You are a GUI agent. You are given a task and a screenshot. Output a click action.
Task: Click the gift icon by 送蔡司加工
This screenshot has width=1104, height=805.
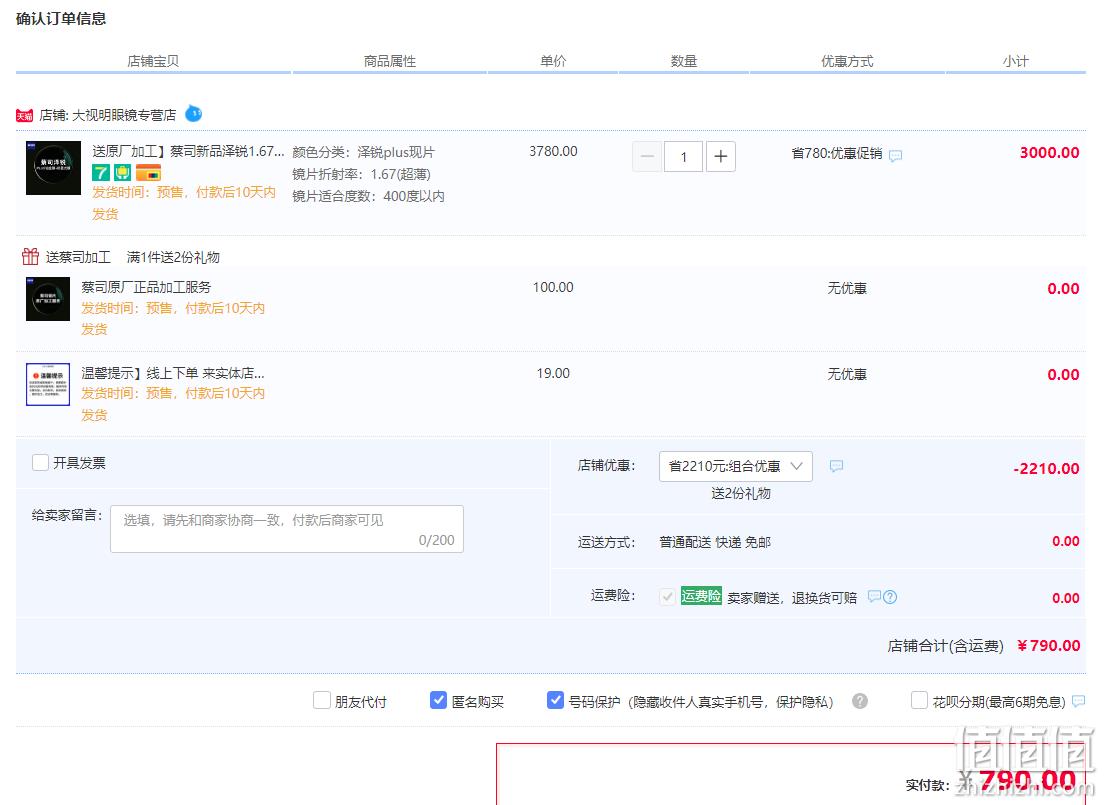point(30,256)
